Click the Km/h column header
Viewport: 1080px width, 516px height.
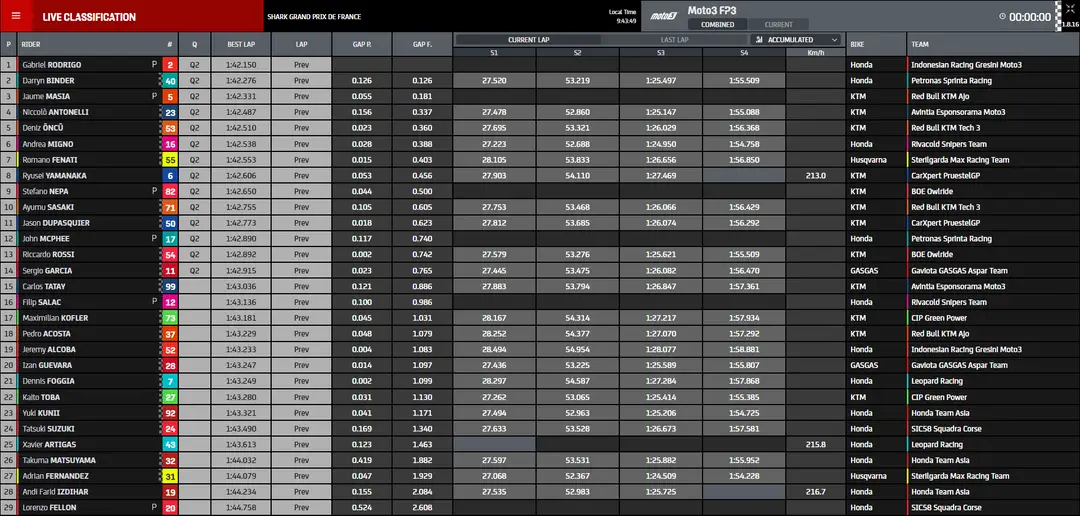point(816,52)
